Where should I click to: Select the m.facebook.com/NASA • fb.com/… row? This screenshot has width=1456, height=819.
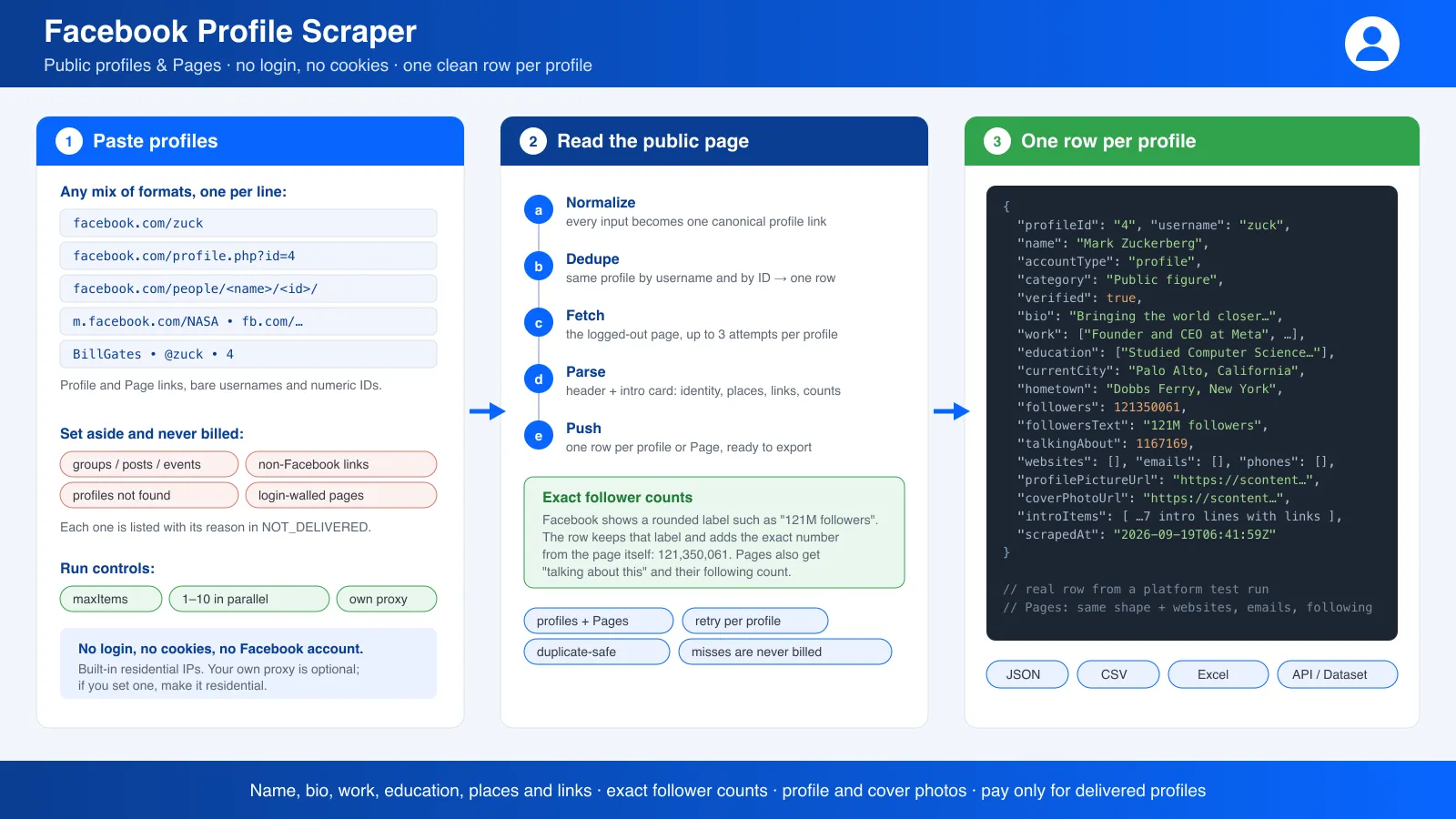click(248, 321)
